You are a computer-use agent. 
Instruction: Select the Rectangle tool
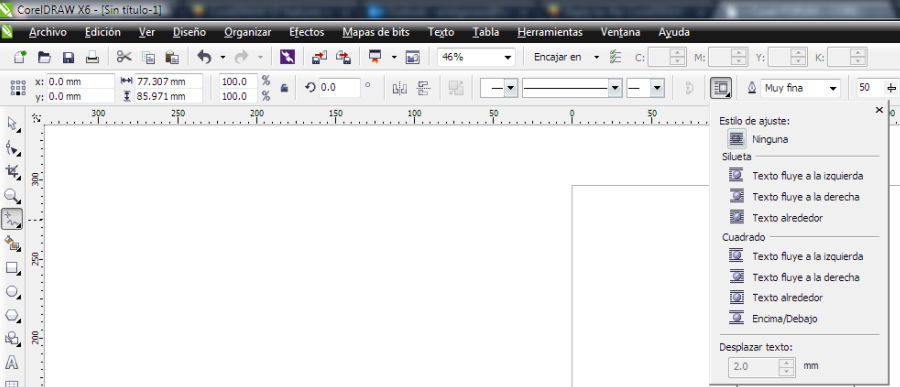(x=13, y=268)
